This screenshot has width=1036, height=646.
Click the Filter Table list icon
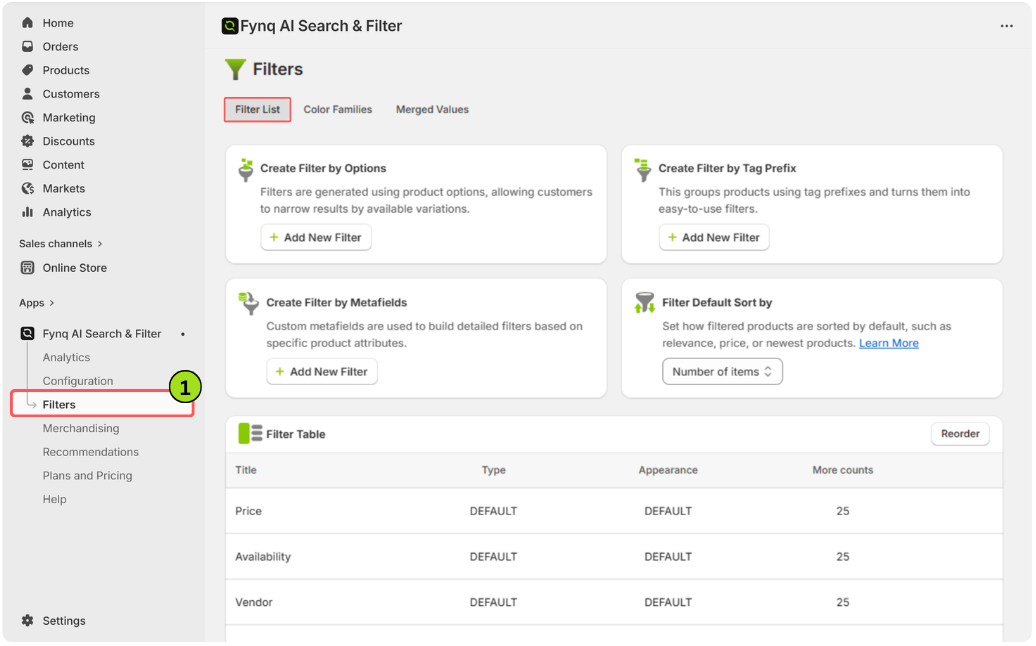point(250,435)
